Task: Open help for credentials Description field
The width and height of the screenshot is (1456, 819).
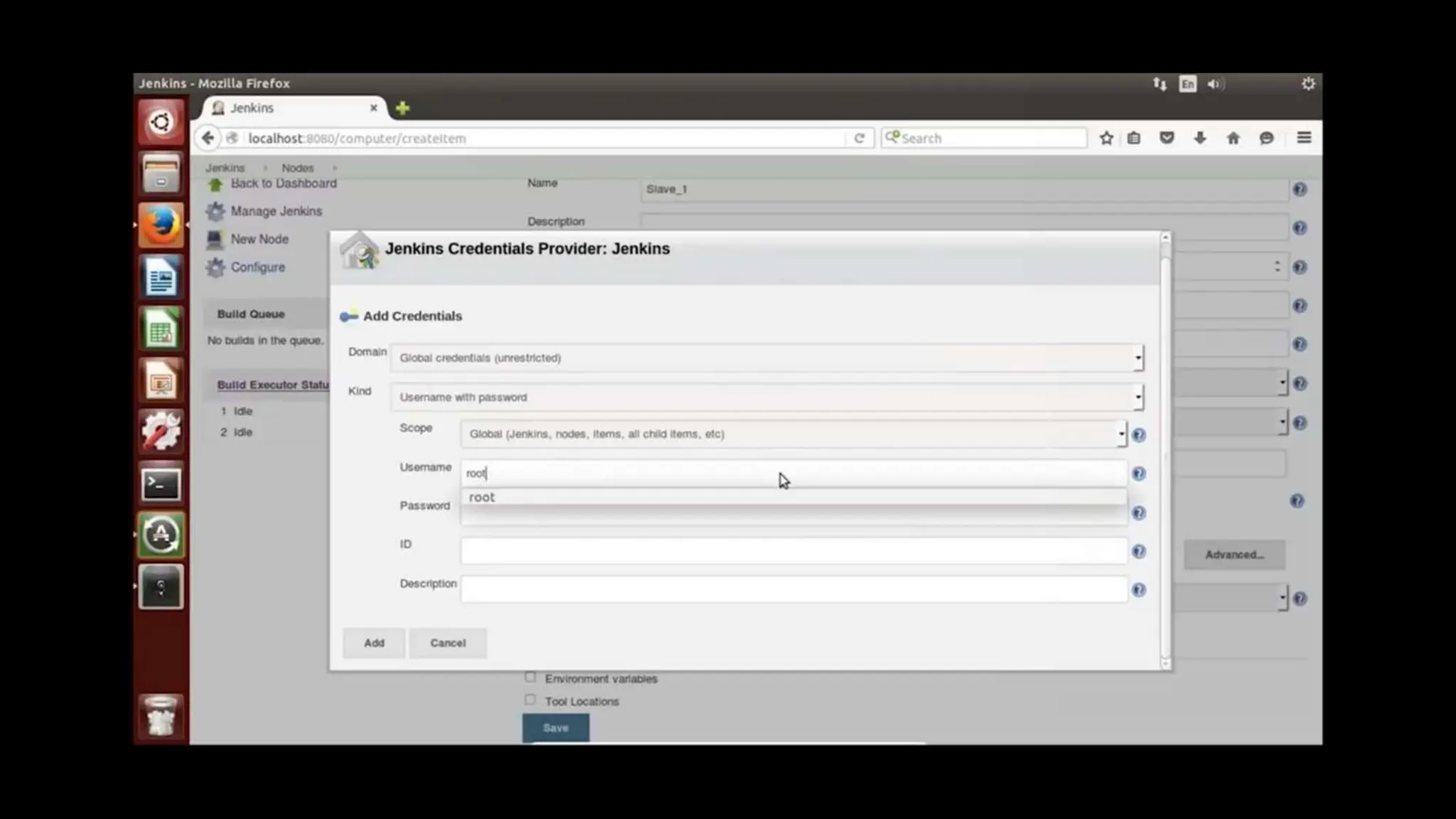Action: [1138, 590]
